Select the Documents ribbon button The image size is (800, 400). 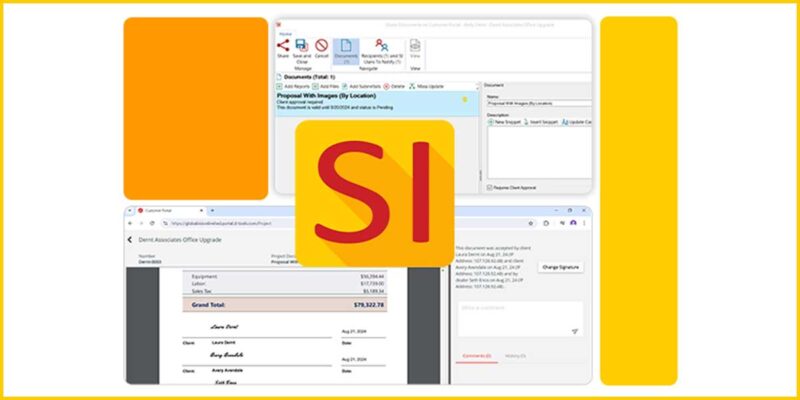pos(346,51)
